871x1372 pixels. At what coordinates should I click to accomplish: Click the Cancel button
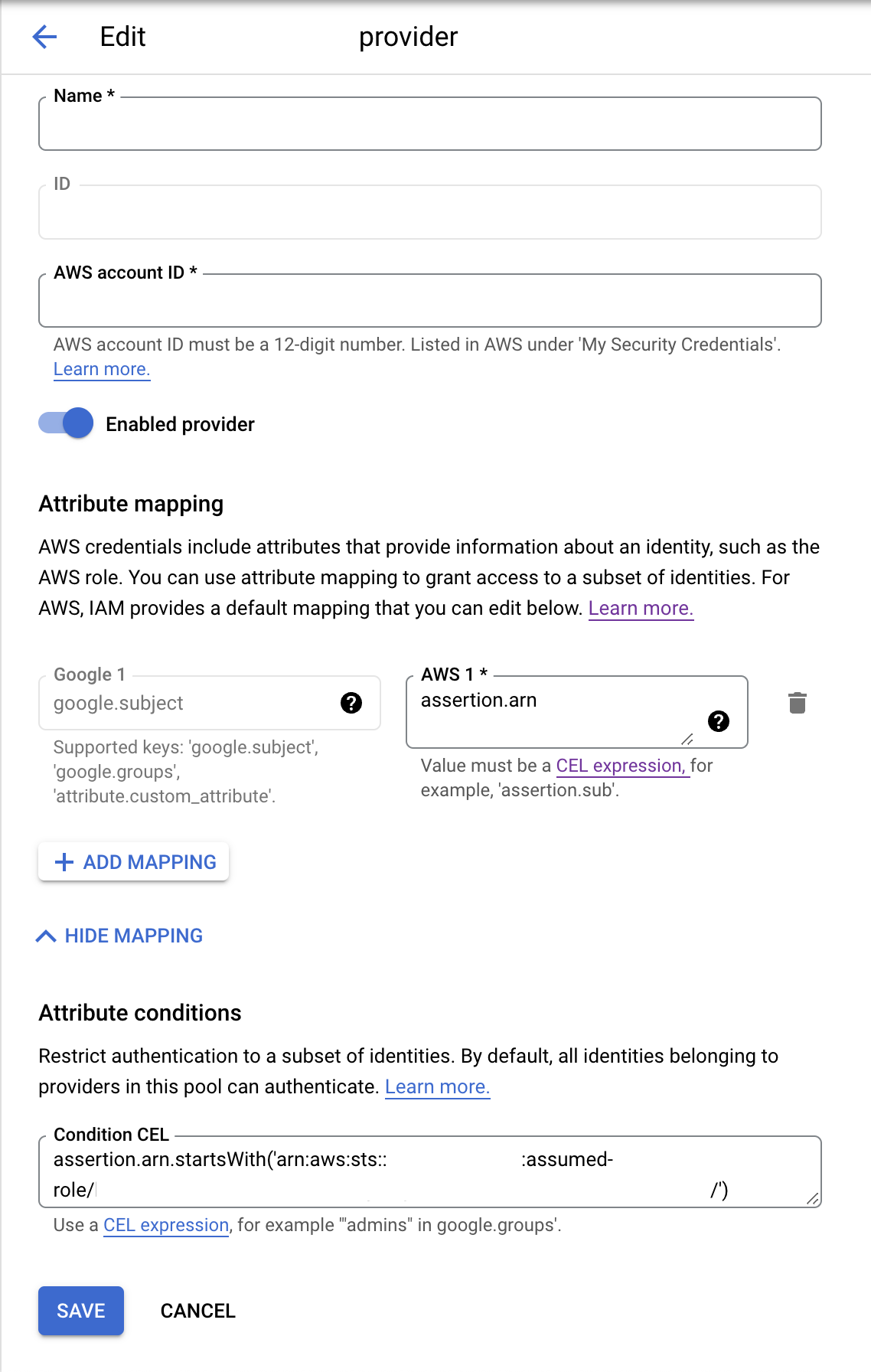click(x=197, y=1311)
